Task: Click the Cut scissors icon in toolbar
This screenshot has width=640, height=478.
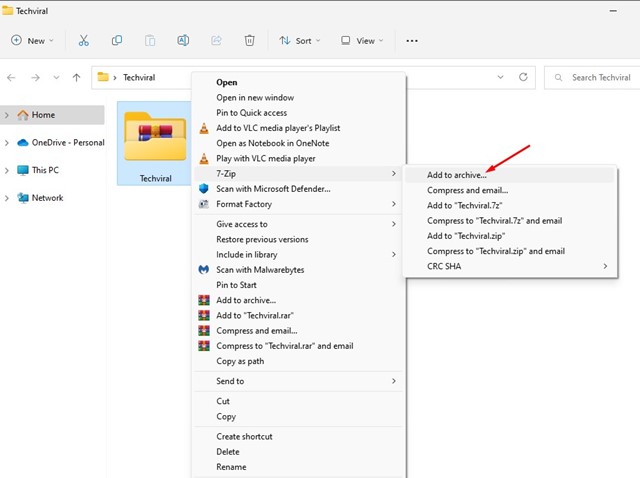Action: tap(84, 41)
